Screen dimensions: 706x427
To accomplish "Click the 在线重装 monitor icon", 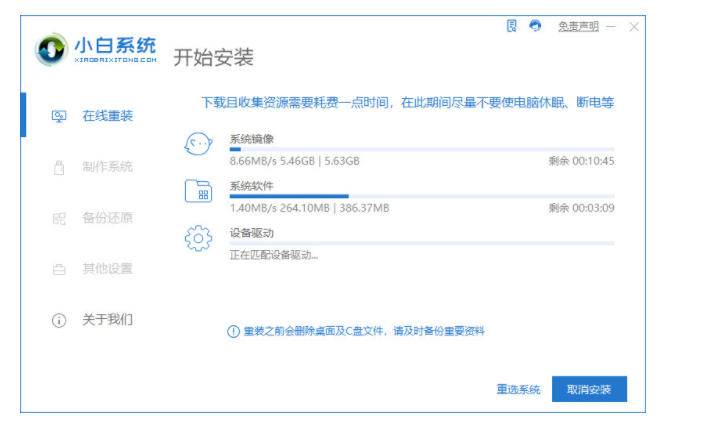I will (x=59, y=116).
